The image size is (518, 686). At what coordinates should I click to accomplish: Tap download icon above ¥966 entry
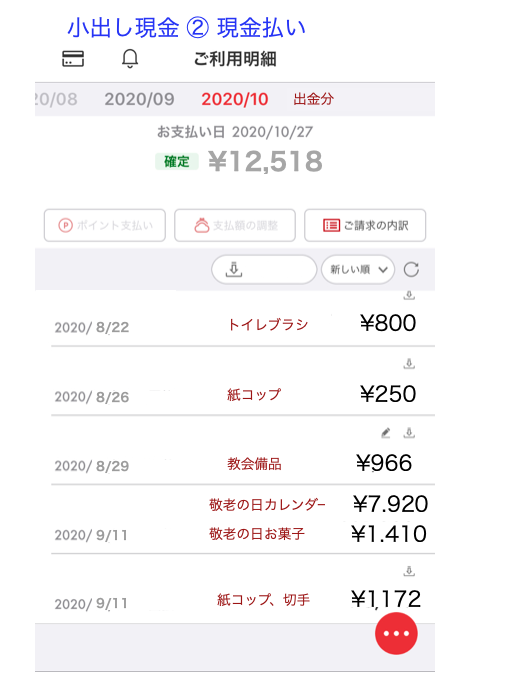click(x=409, y=433)
